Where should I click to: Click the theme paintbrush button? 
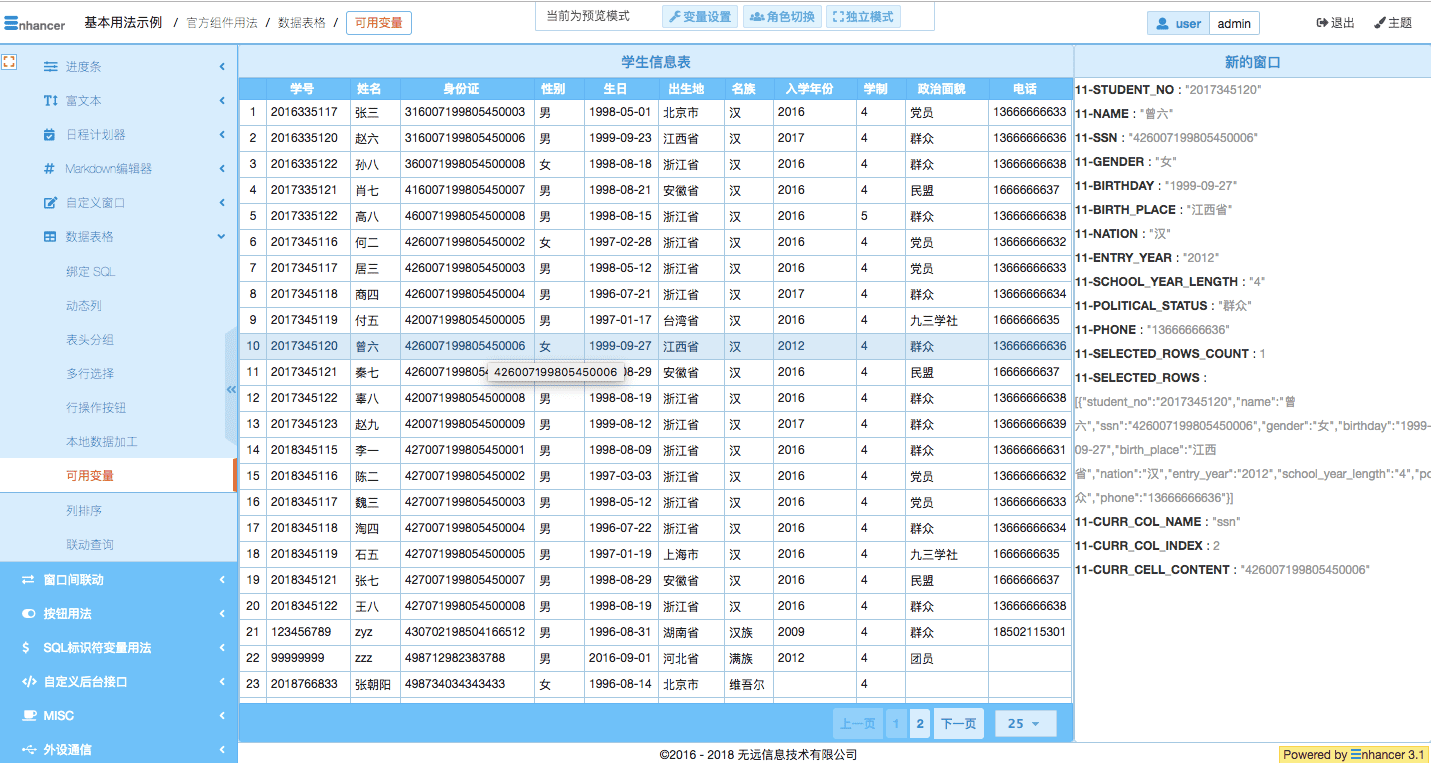[1393, 23]
